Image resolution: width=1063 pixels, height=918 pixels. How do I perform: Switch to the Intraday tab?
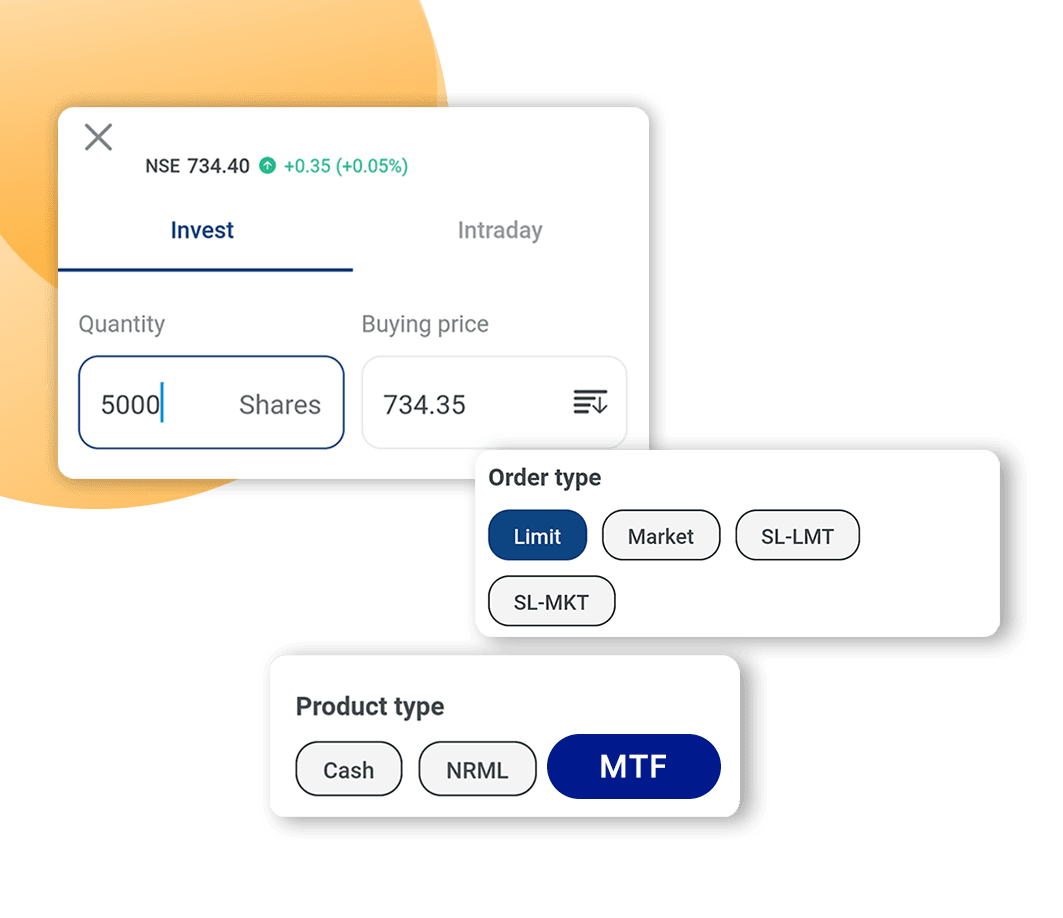pyautogui.click(x=500, y=230)
